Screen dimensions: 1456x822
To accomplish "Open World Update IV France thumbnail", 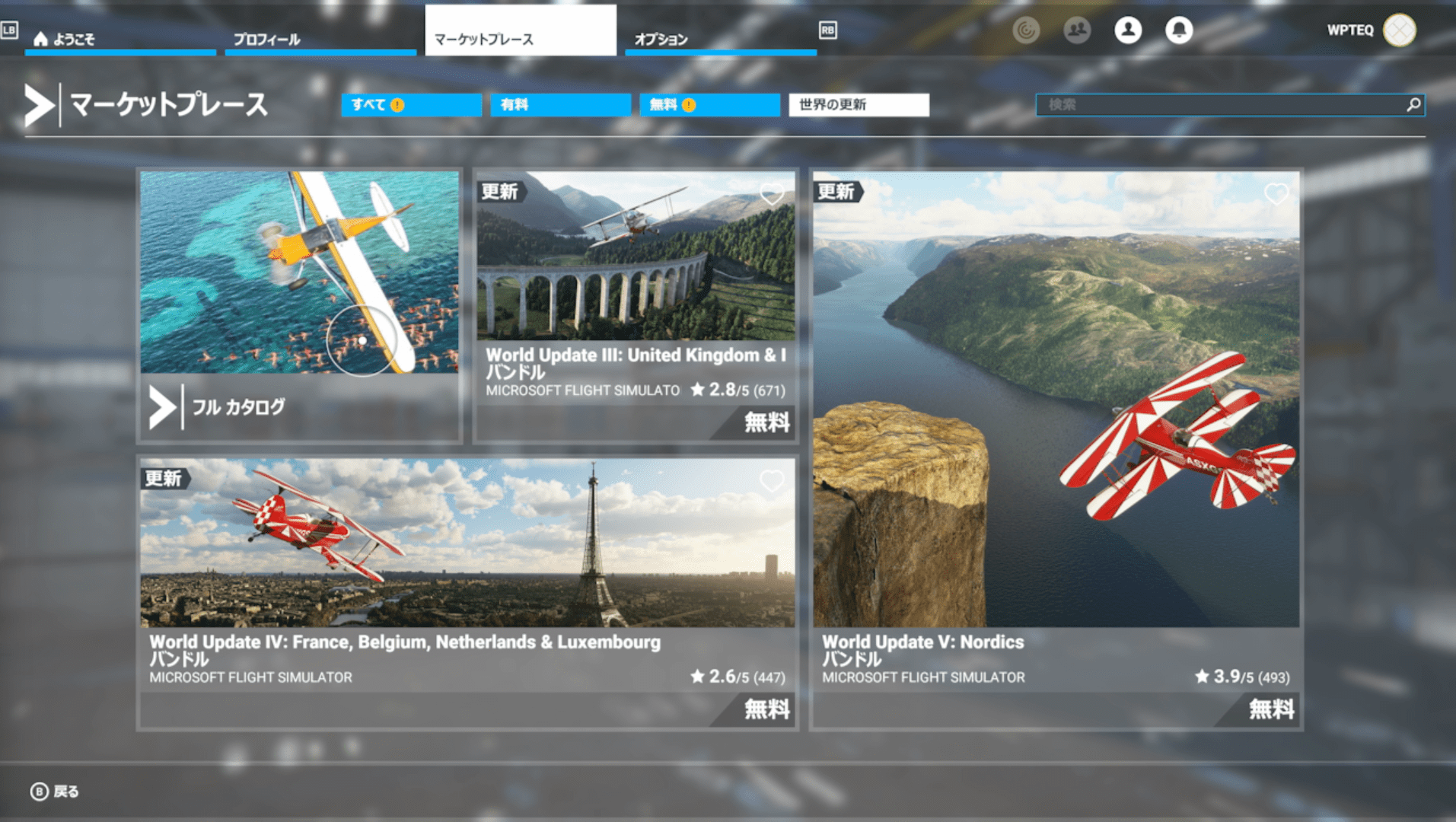I will pos(467,543).
